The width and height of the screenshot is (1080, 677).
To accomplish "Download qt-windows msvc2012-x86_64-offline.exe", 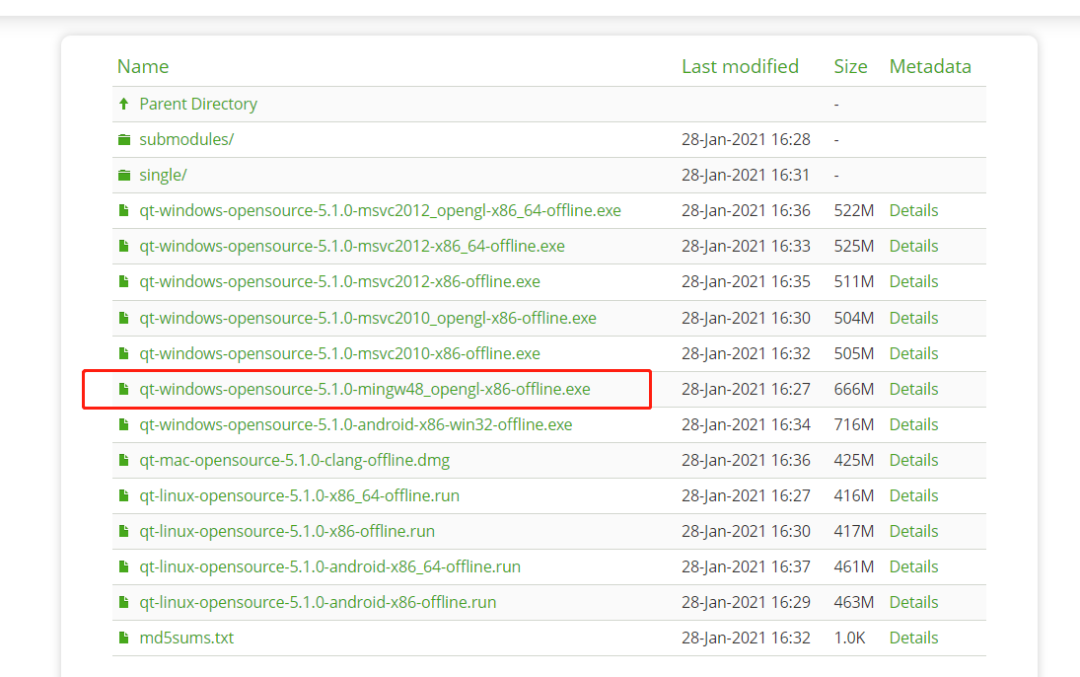I will pos(352,246).
